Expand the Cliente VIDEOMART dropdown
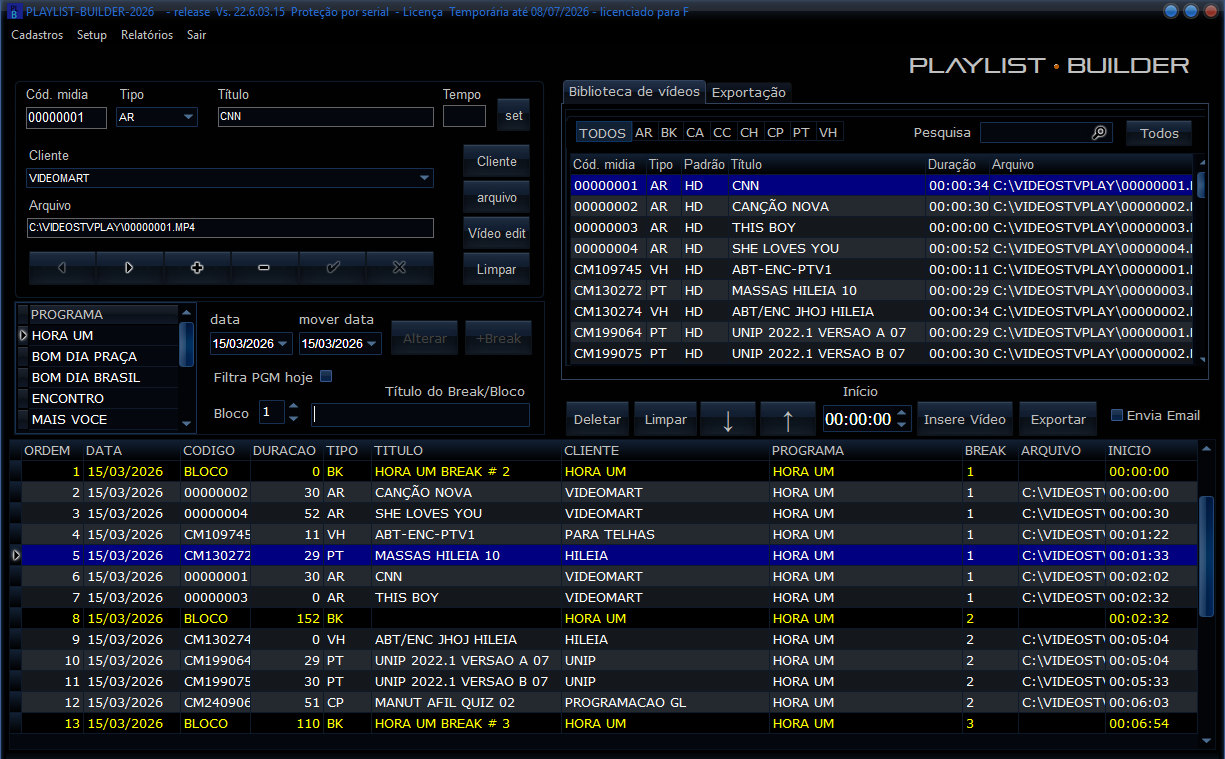1225x759 pixels. click(x=424, y=178)
